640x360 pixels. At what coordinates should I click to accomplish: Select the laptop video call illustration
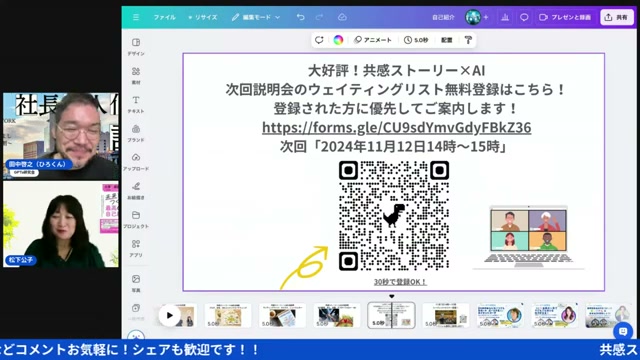[x=528, y=237]
